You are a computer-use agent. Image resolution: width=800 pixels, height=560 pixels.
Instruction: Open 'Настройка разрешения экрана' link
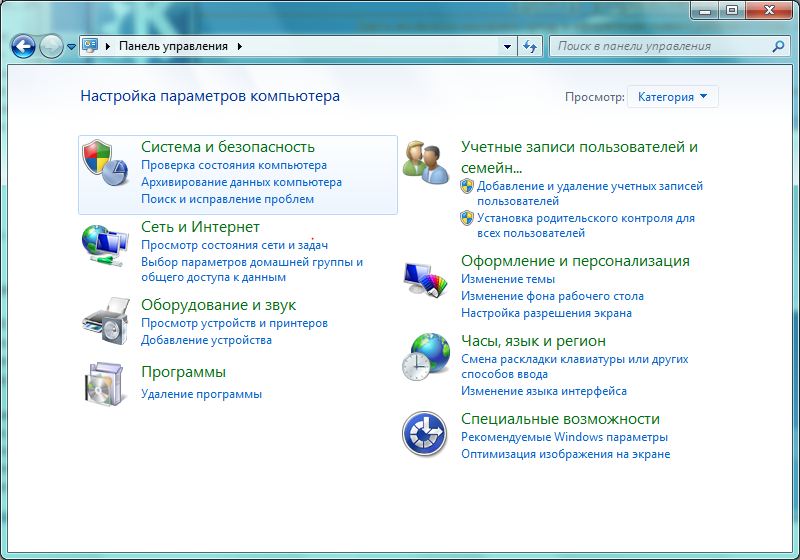pos(546,313)
